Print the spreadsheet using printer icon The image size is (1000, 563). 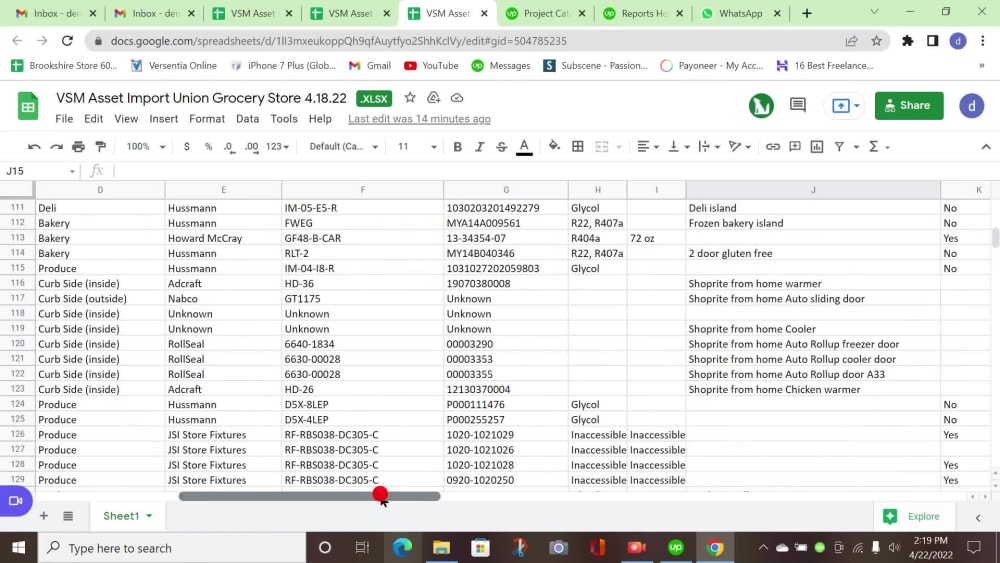pyautogui.click(x=78, y=147)
